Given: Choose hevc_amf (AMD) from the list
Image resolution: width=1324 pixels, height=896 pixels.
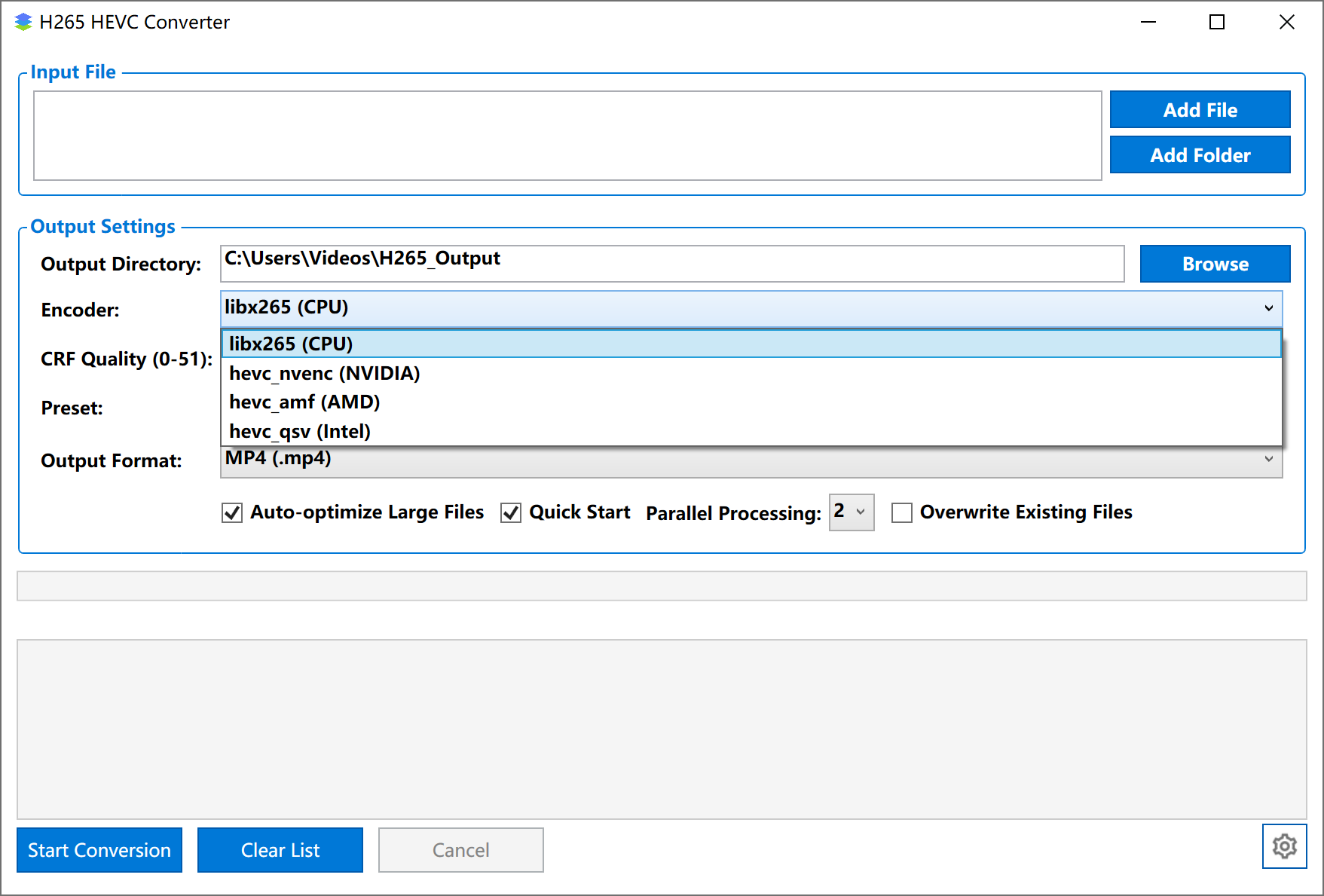Looking at the screenshot, I should (x=304, y=402).
